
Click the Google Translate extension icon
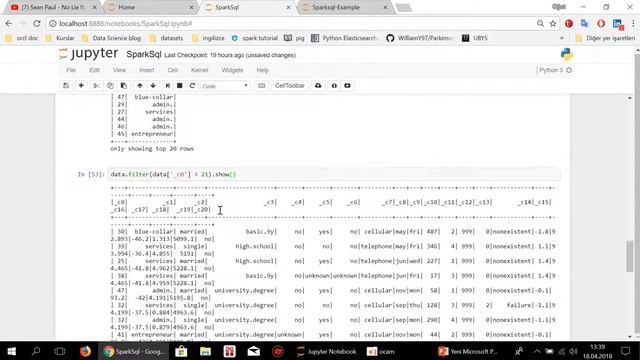click(x=584, y=24)
